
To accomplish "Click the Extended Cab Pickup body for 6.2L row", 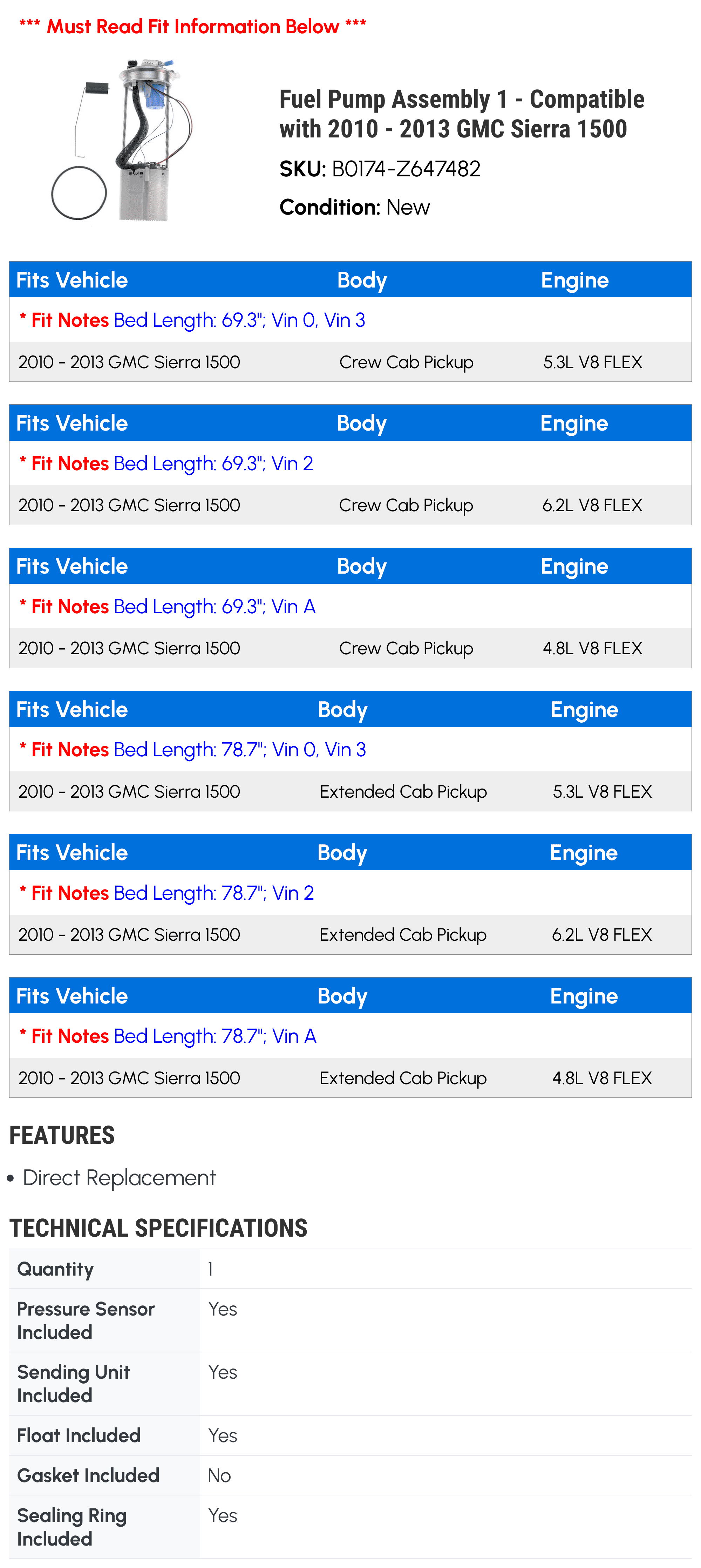I will [403, 935].
